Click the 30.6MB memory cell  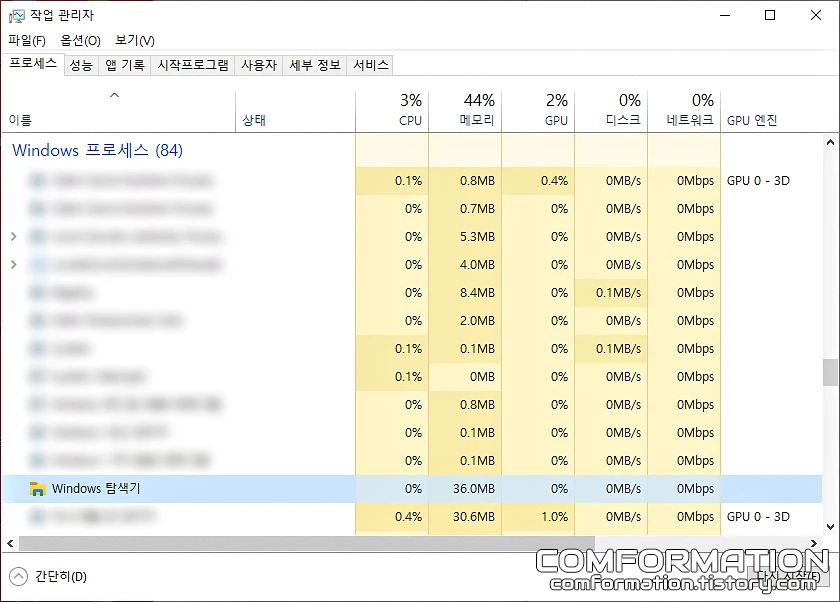(465, 516)
